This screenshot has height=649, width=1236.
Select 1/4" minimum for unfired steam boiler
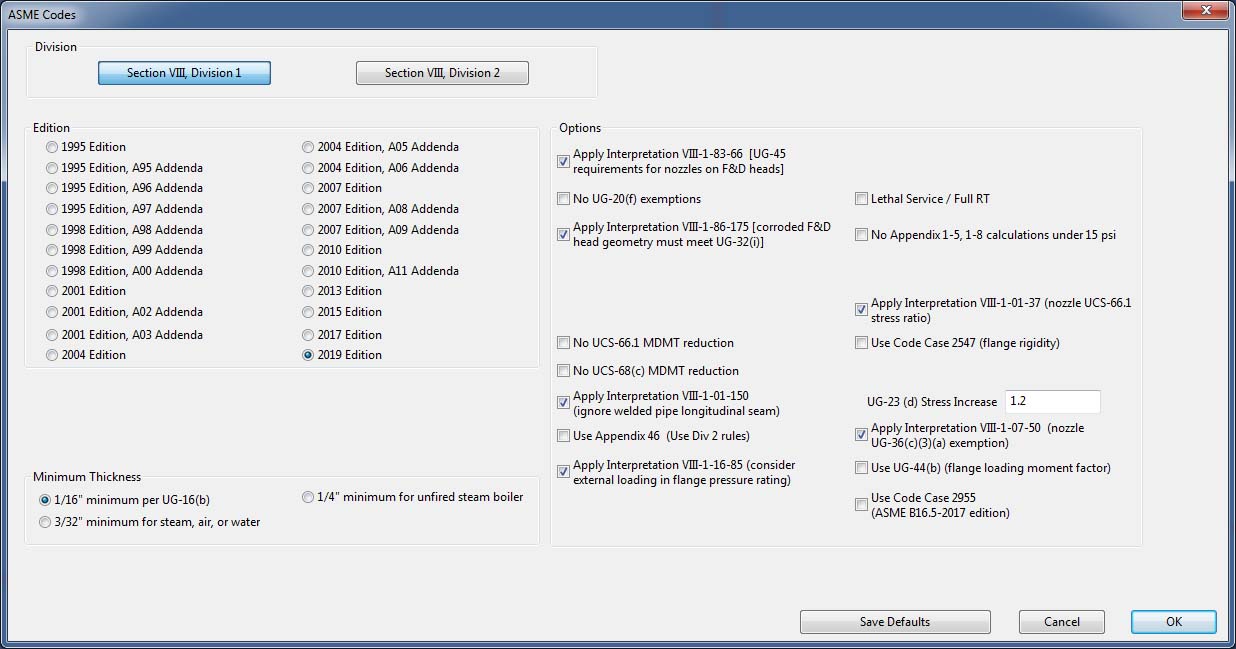pos(309,497)
